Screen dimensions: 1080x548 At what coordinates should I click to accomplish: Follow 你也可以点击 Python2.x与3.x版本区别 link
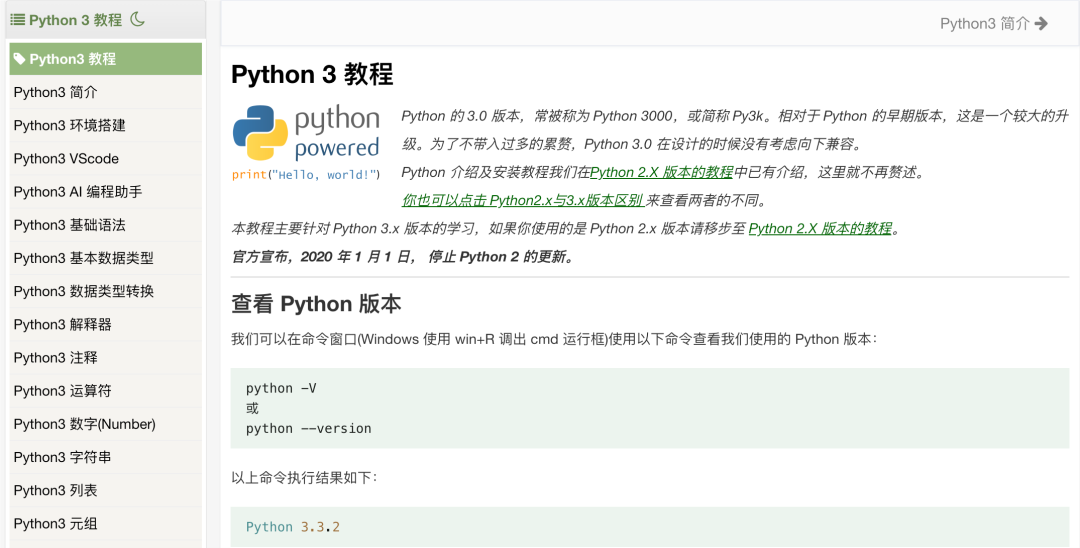point(523,200)
